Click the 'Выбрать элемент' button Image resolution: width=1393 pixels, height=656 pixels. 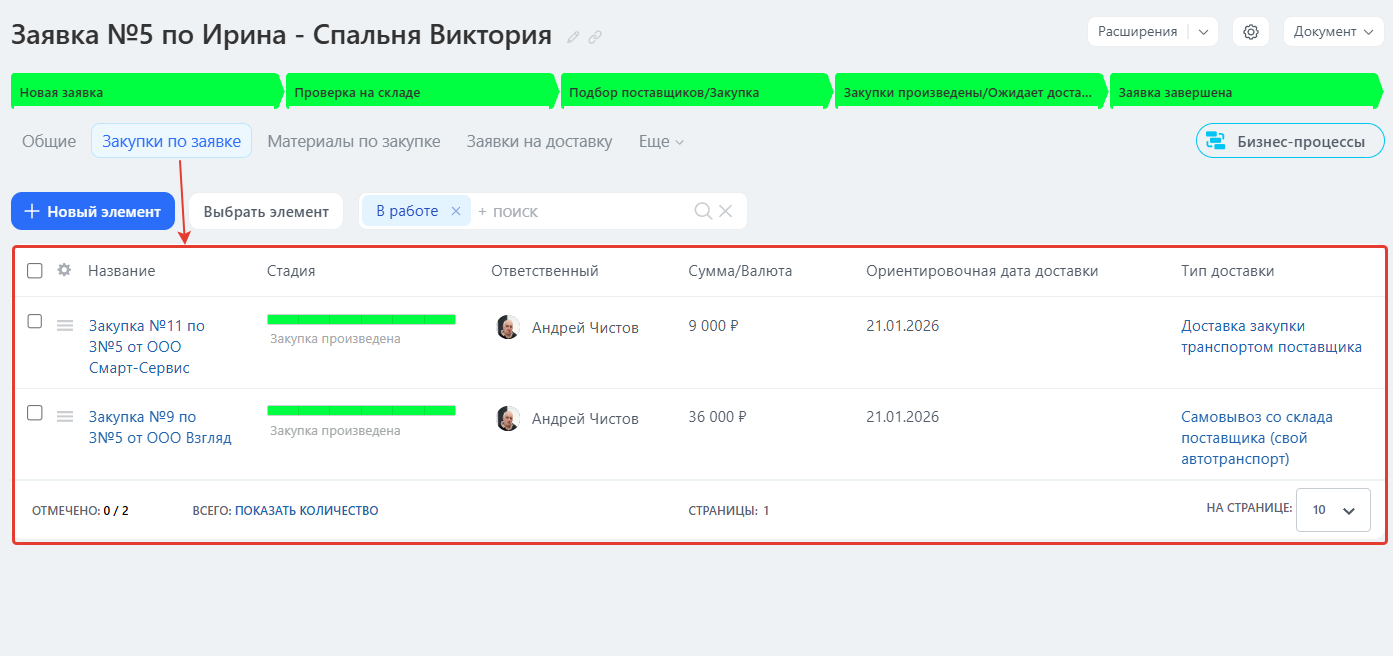pyautogui.click(x=266, y=211)
